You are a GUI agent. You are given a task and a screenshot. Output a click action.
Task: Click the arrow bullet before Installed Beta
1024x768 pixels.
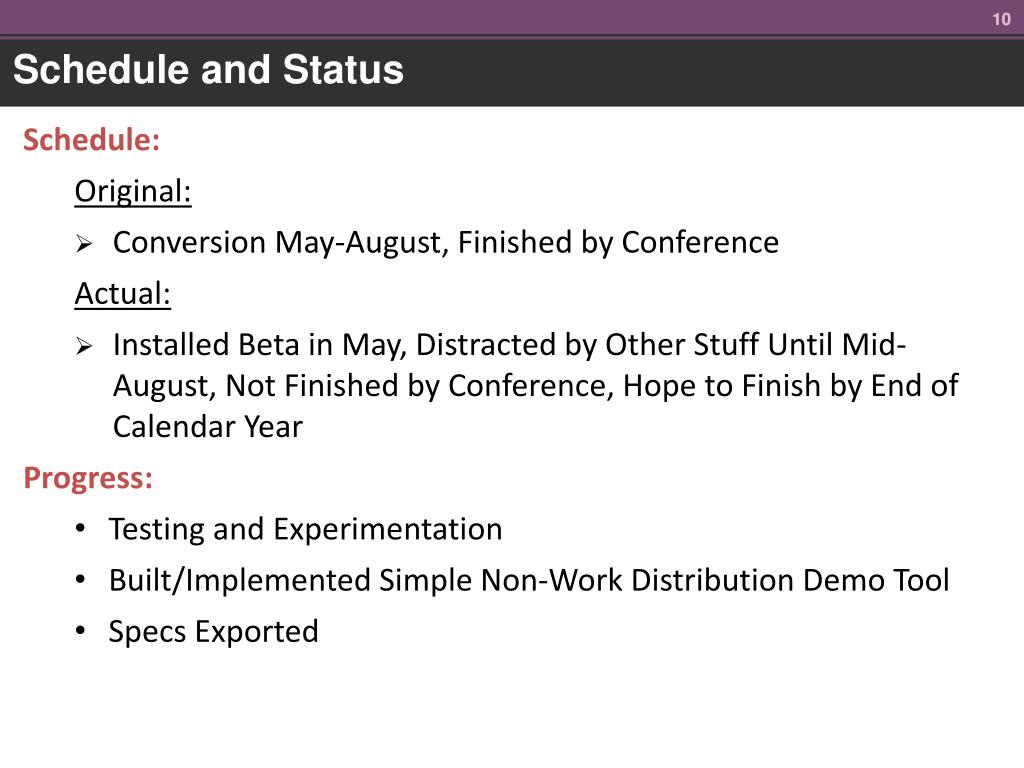click(x=84, y=346)
